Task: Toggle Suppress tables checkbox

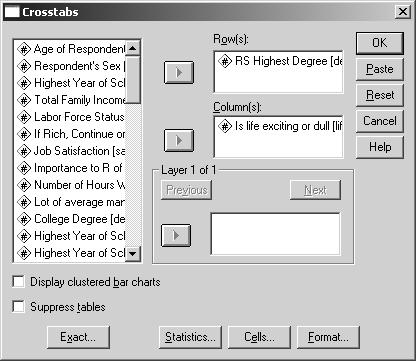Action: click(19, 307)
